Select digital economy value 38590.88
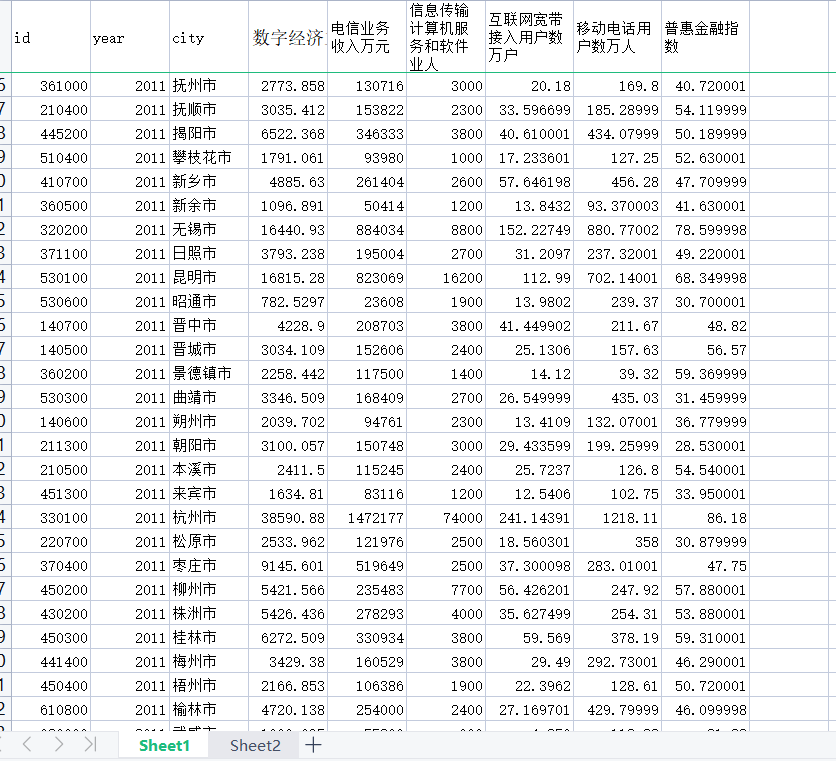Viewport: 836px width, 761px height. click(288, 517)
